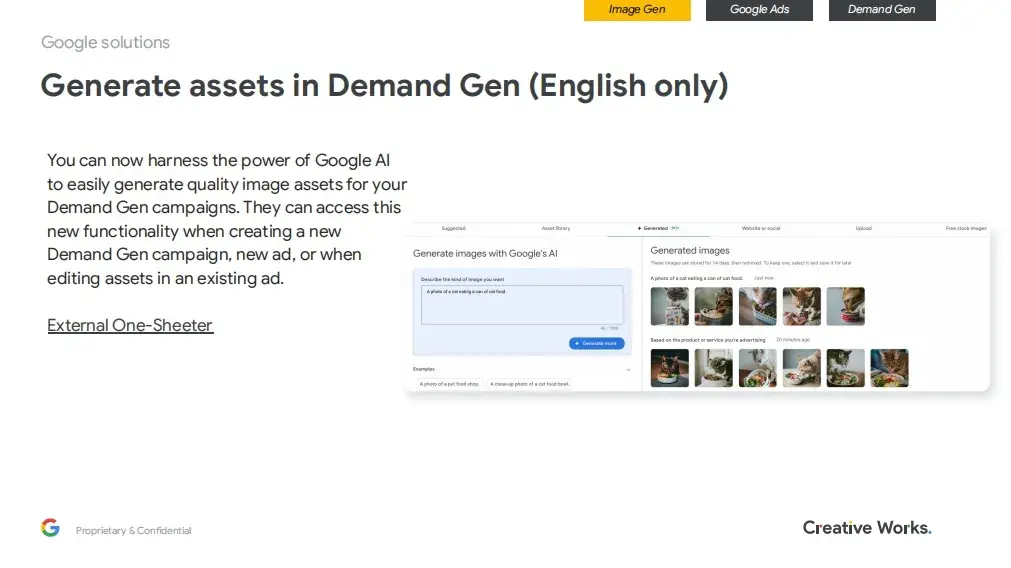Click the 'Generate images with Google's AI' heading
Screen dimensions: 1011x568
coord(485,253)
